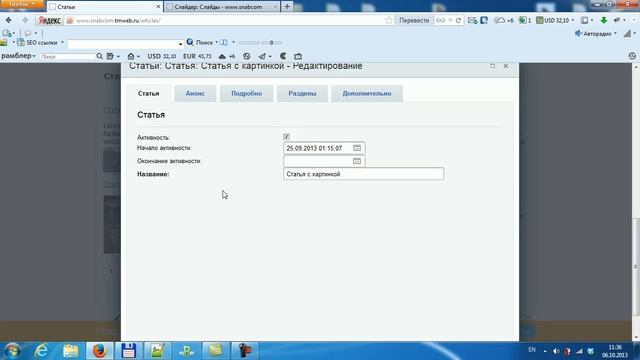Expand the Авторадио station dropdown arrow
Screen dimensions: 640x360
[x=615, y=33]
